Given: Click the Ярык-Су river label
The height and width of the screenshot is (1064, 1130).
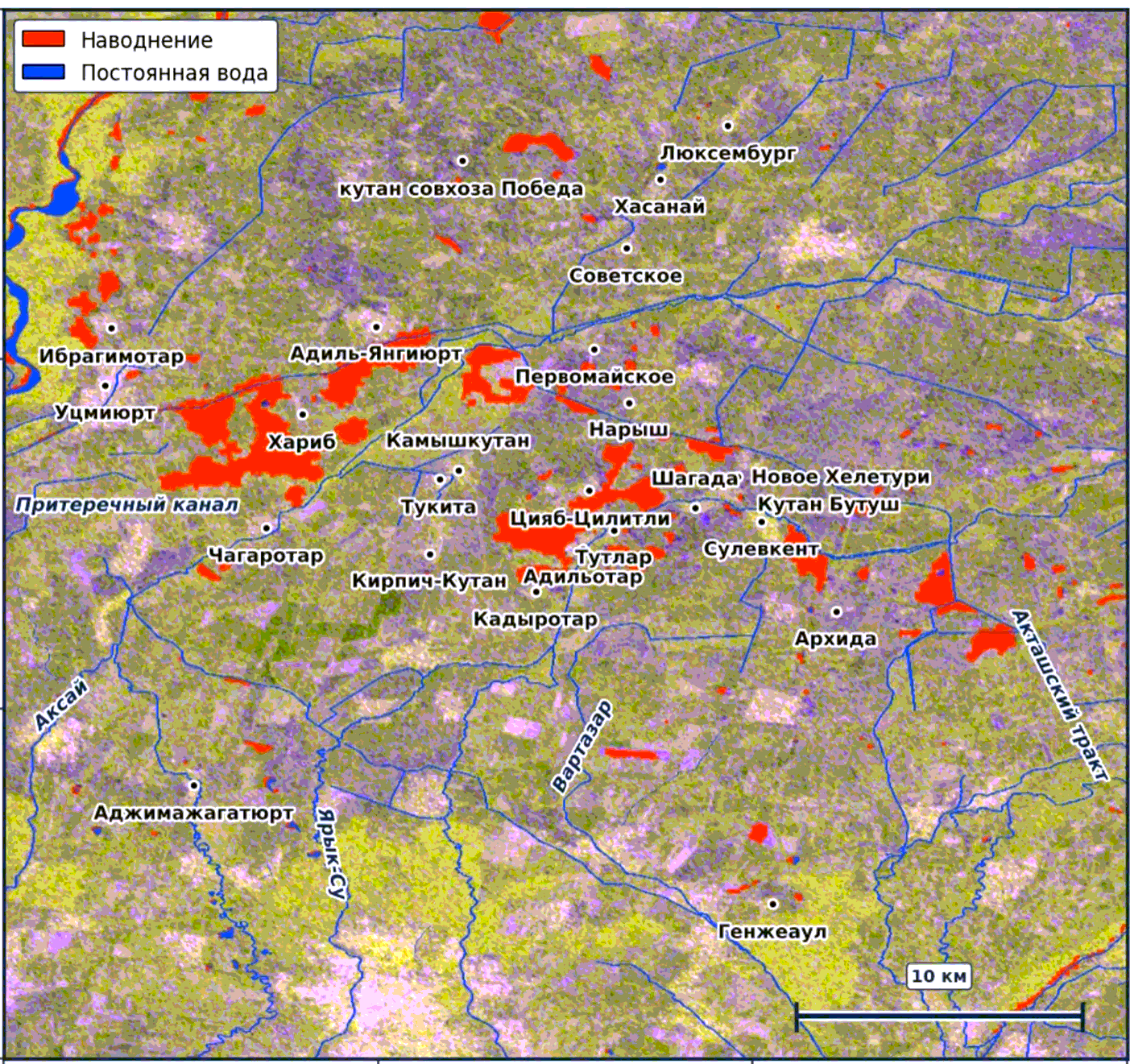Looking at the screenshot, I should (x=331, y=854).
